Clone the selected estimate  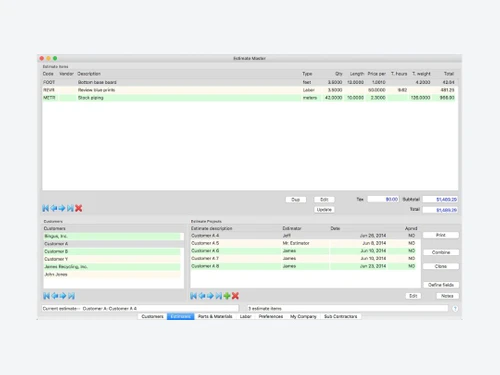[441, 266]
